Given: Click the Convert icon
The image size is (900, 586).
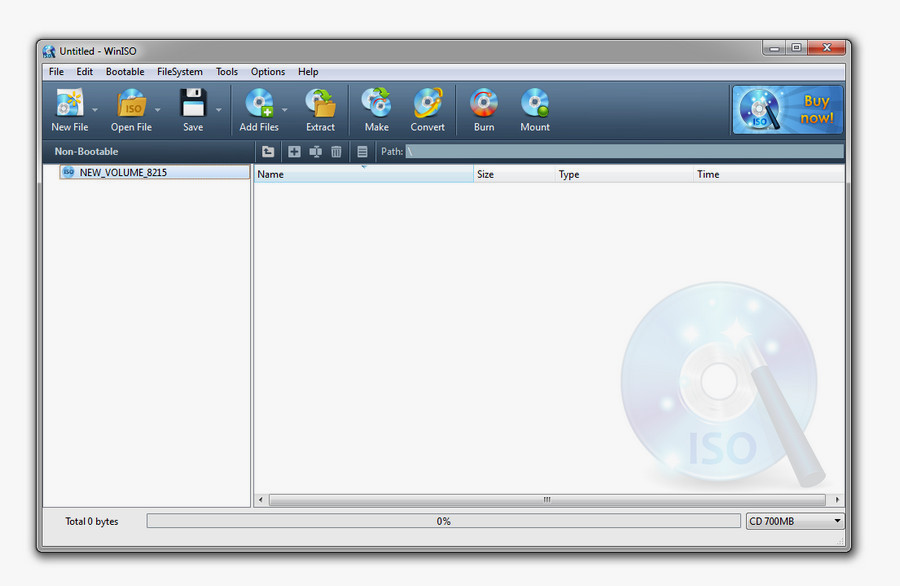Looking at the screenshot, I should [x=428, y=103].
